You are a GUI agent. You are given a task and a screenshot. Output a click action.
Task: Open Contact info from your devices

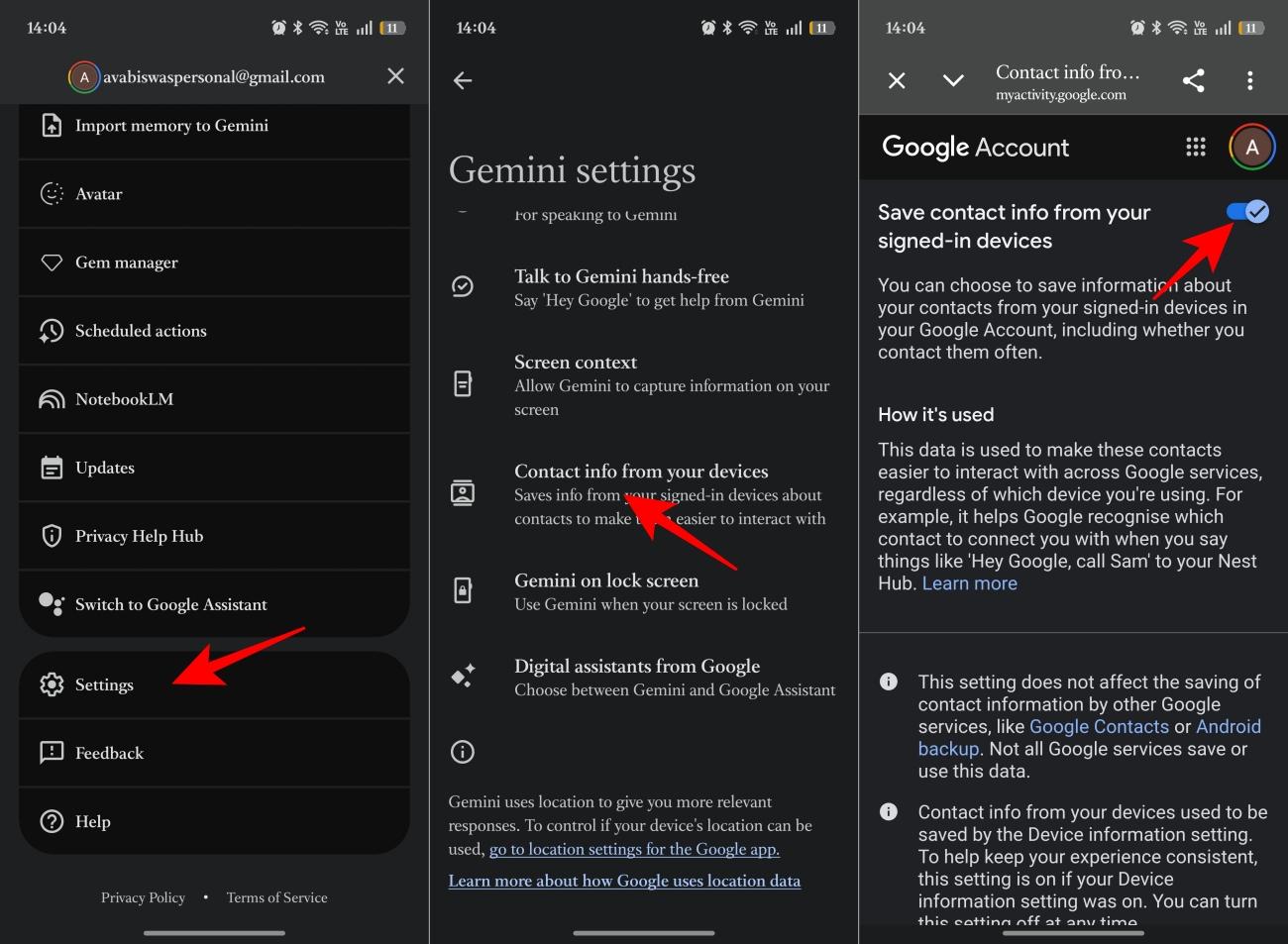(644, 494)
